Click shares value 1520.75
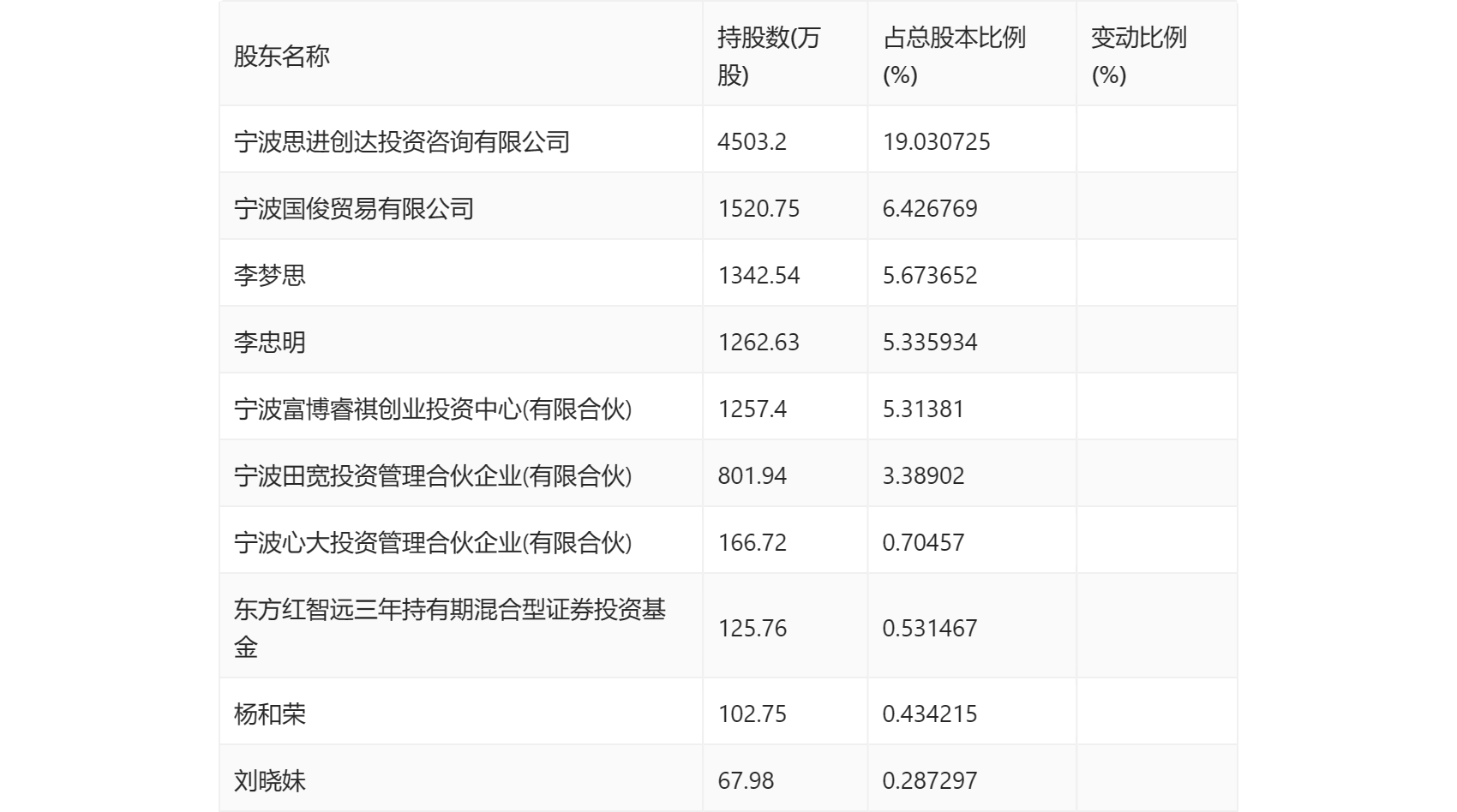 pyautogui.click(x=758, y=208)
